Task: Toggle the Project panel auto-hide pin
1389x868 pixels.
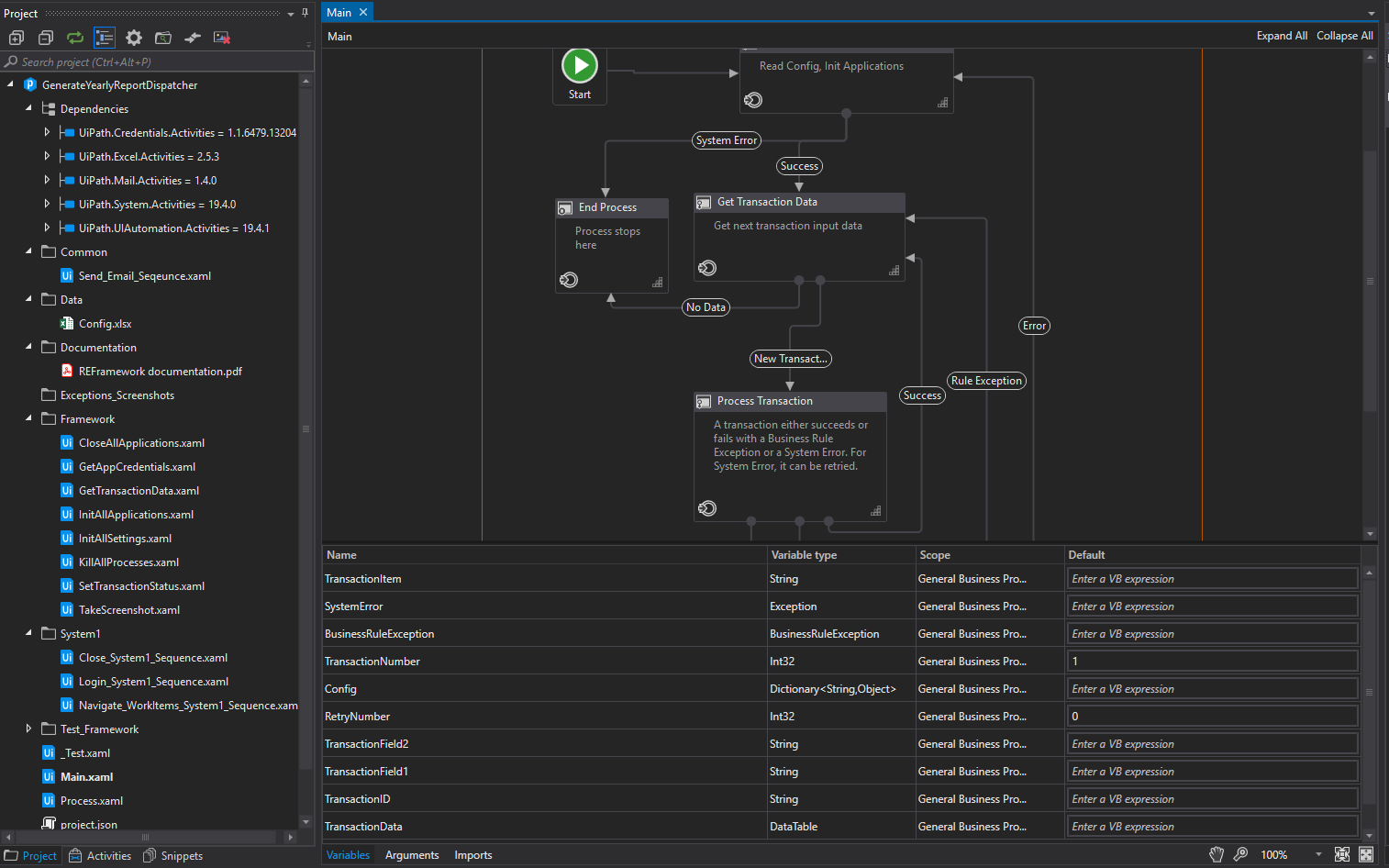Action: pos(306,13)
